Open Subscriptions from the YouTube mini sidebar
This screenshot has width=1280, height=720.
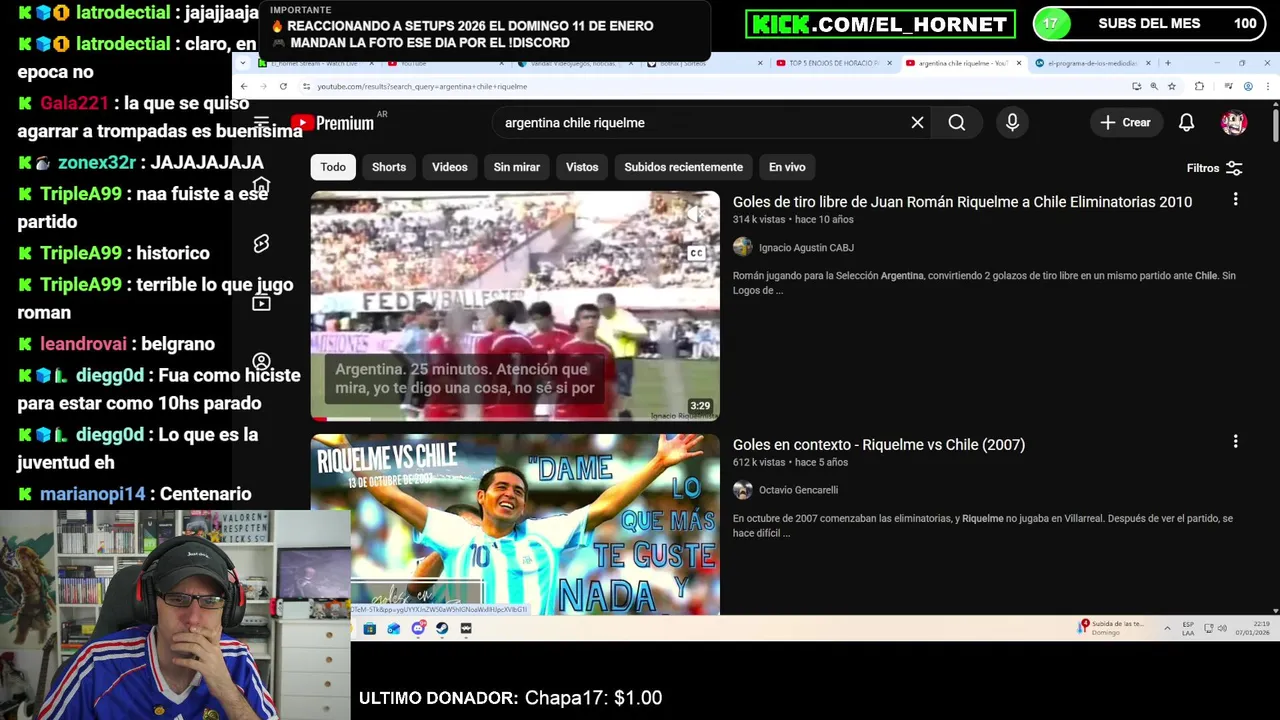pyautogui.click(x=261, y=303)
